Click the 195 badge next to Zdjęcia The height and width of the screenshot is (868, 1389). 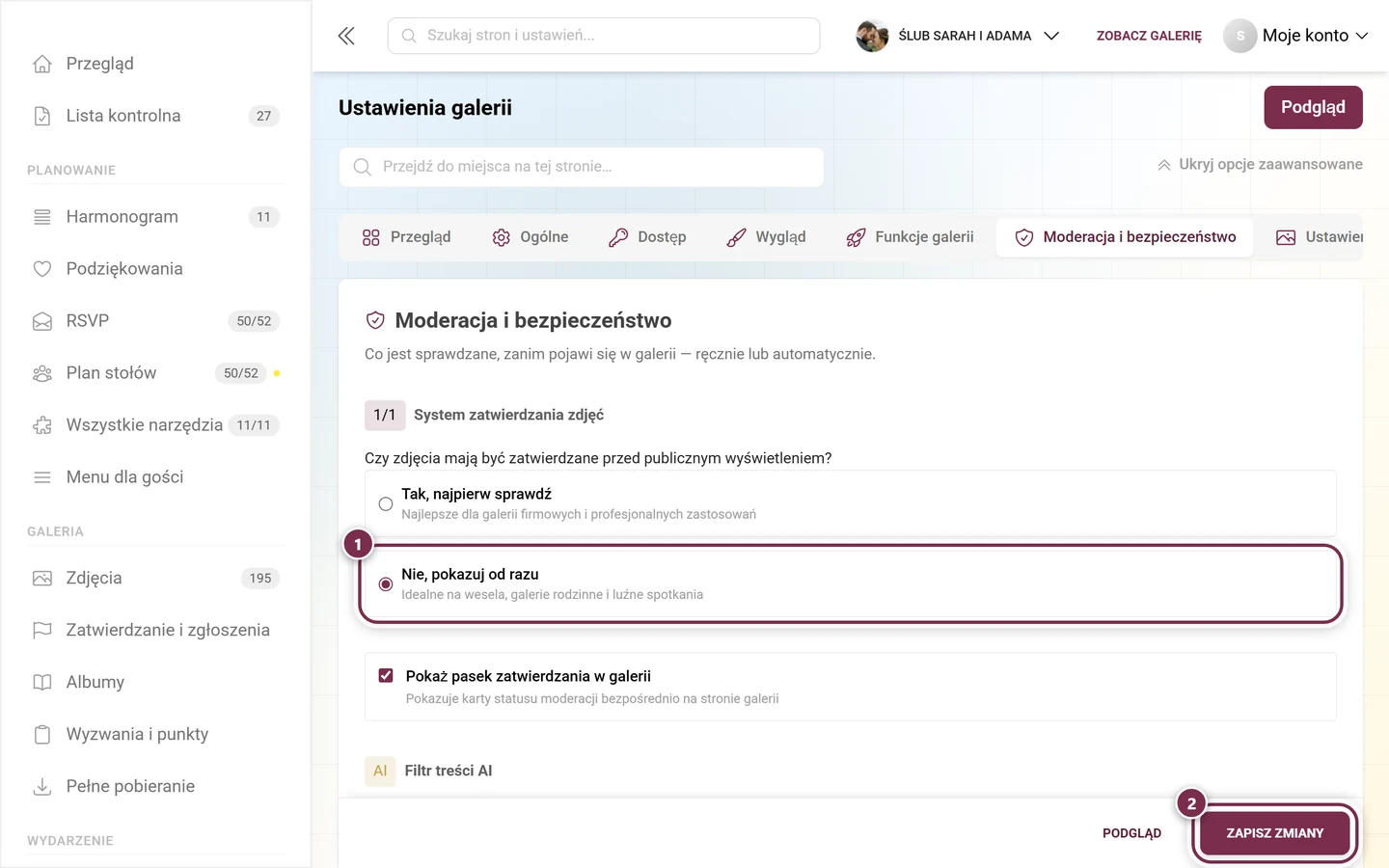click(260, 579)
